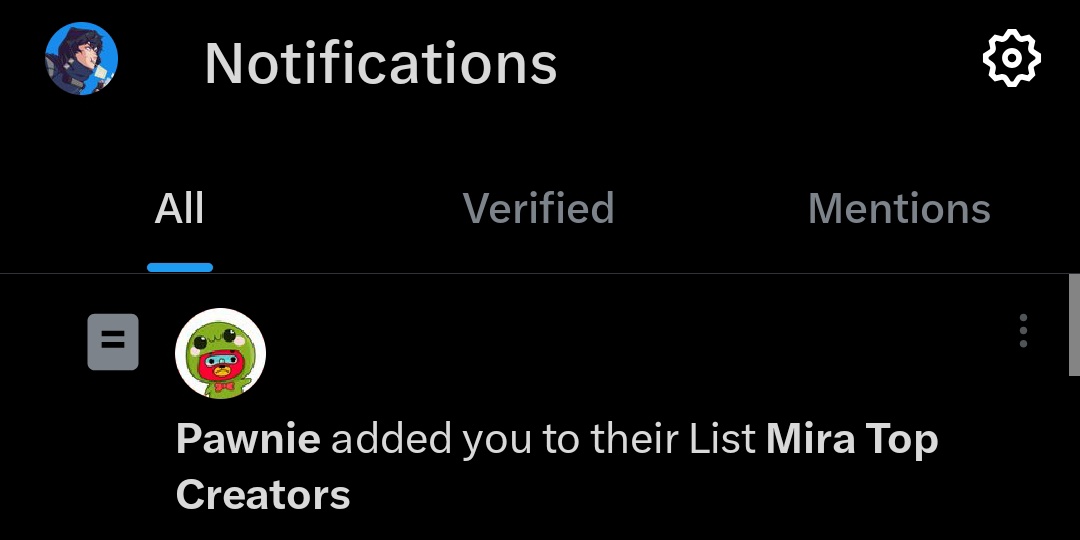
Task: Open the Mira Top Creators list link
Action: [x=851, y=439]
